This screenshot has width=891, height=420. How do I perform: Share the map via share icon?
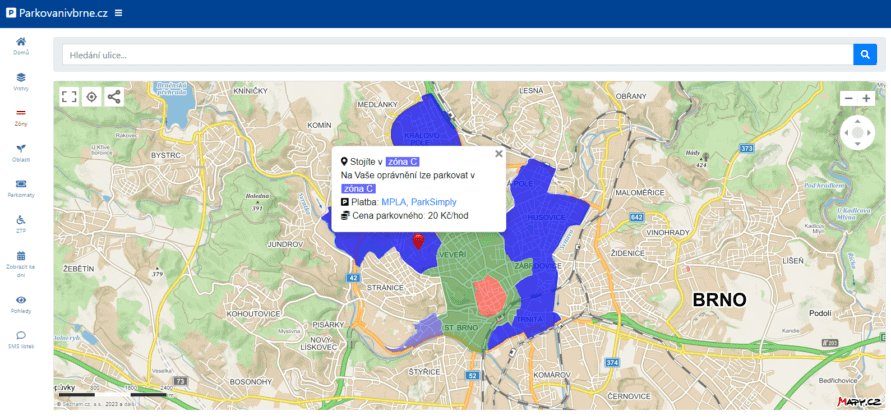pos(114,97)
